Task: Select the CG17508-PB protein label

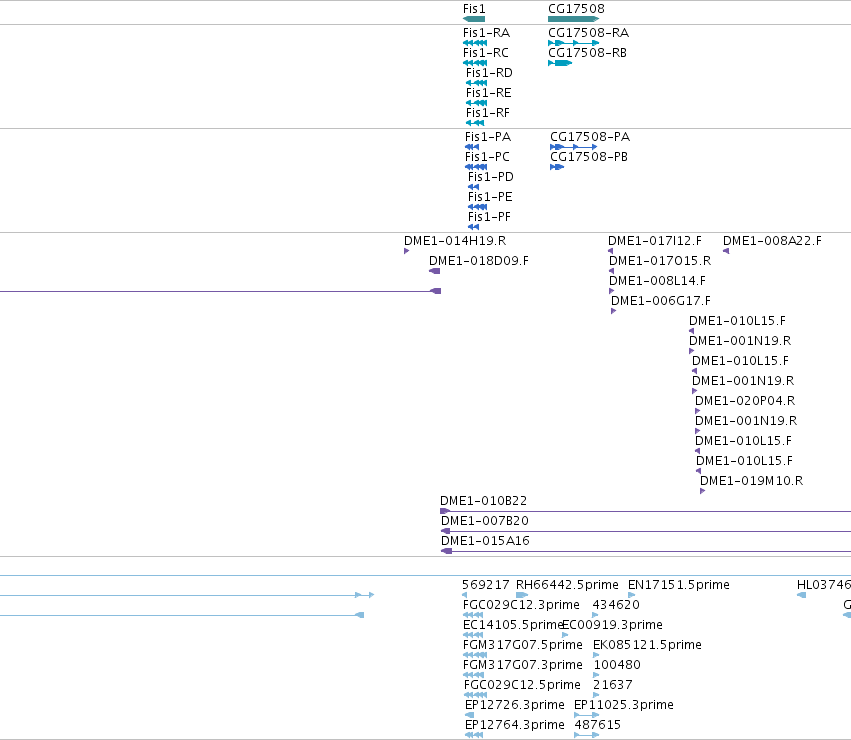Action: [x=589, y=157]
